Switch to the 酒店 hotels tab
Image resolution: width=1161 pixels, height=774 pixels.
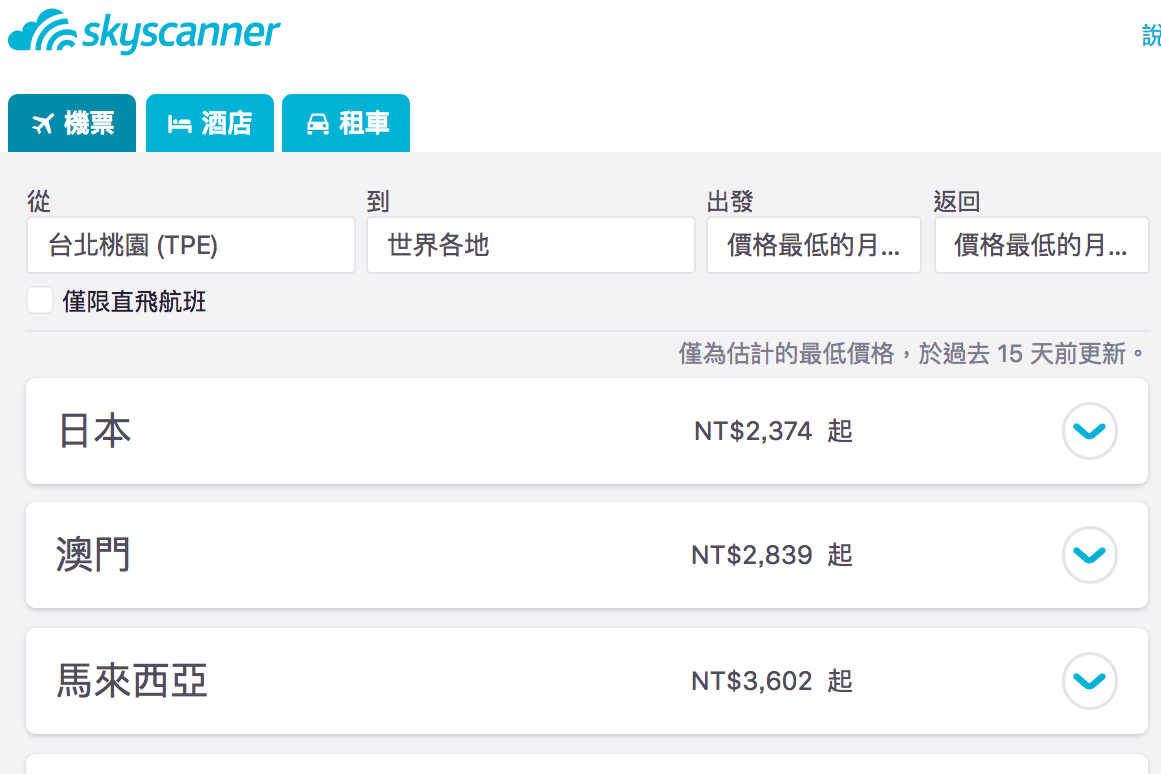[x=210, y=124]
